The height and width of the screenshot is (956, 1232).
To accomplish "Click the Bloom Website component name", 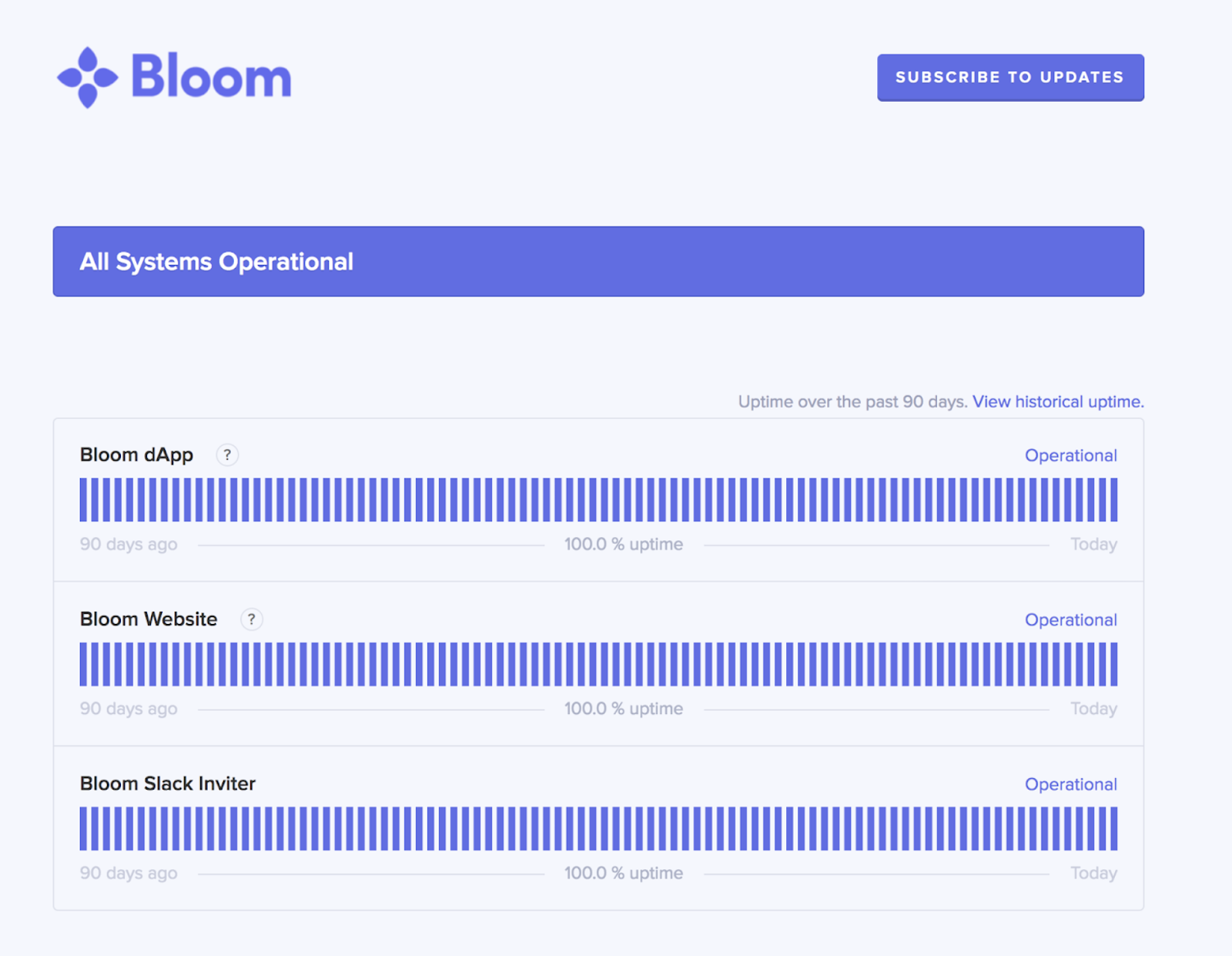I will pyautogui.click(x=149, y=619).
